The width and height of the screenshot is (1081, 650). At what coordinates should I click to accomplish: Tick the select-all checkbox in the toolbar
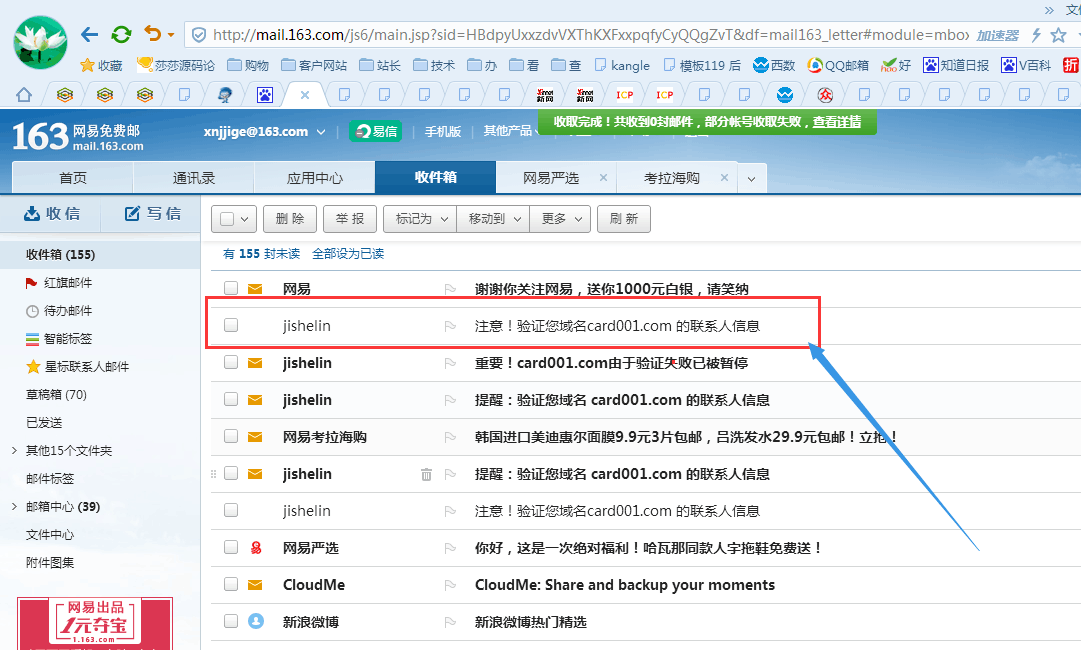point(227,219)
